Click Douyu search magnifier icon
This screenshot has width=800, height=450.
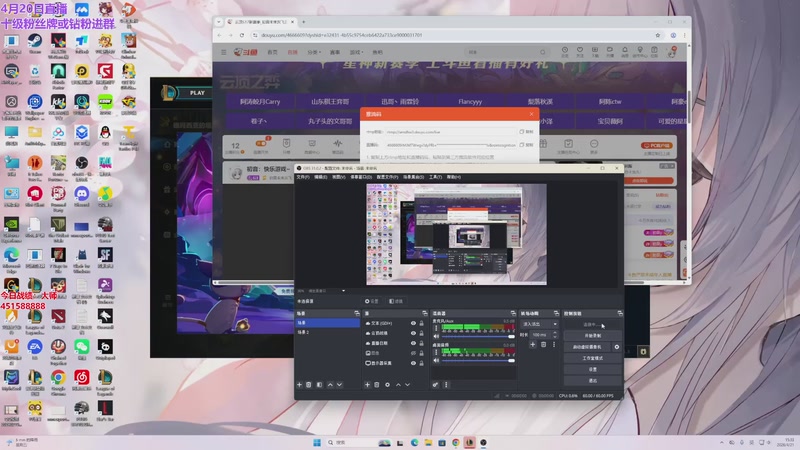(x=542, y=52)
